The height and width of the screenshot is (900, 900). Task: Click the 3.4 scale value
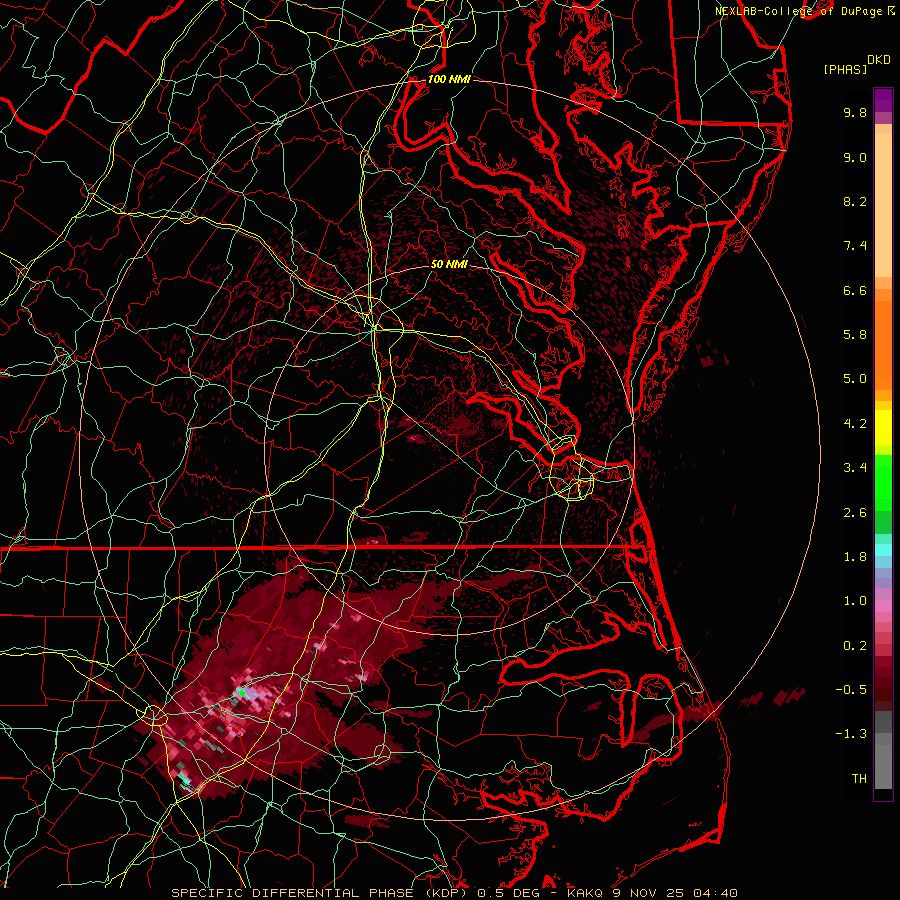click(x=855, y=468)
